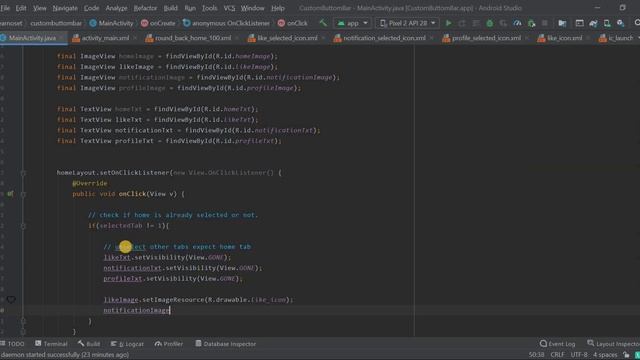The height and width of the screenshot is (360, 640).
Task: Open the Build tool window
Action: [x=89, y=344]
